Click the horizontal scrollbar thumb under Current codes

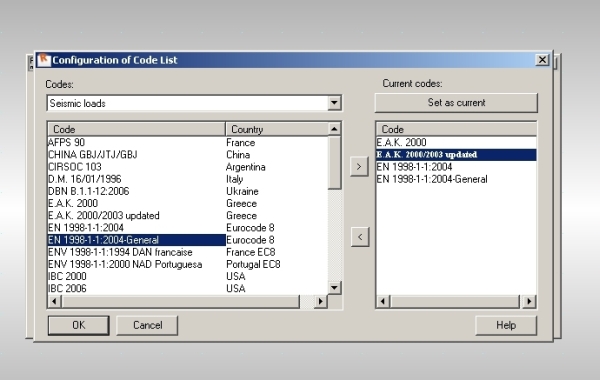pos(455,302)
